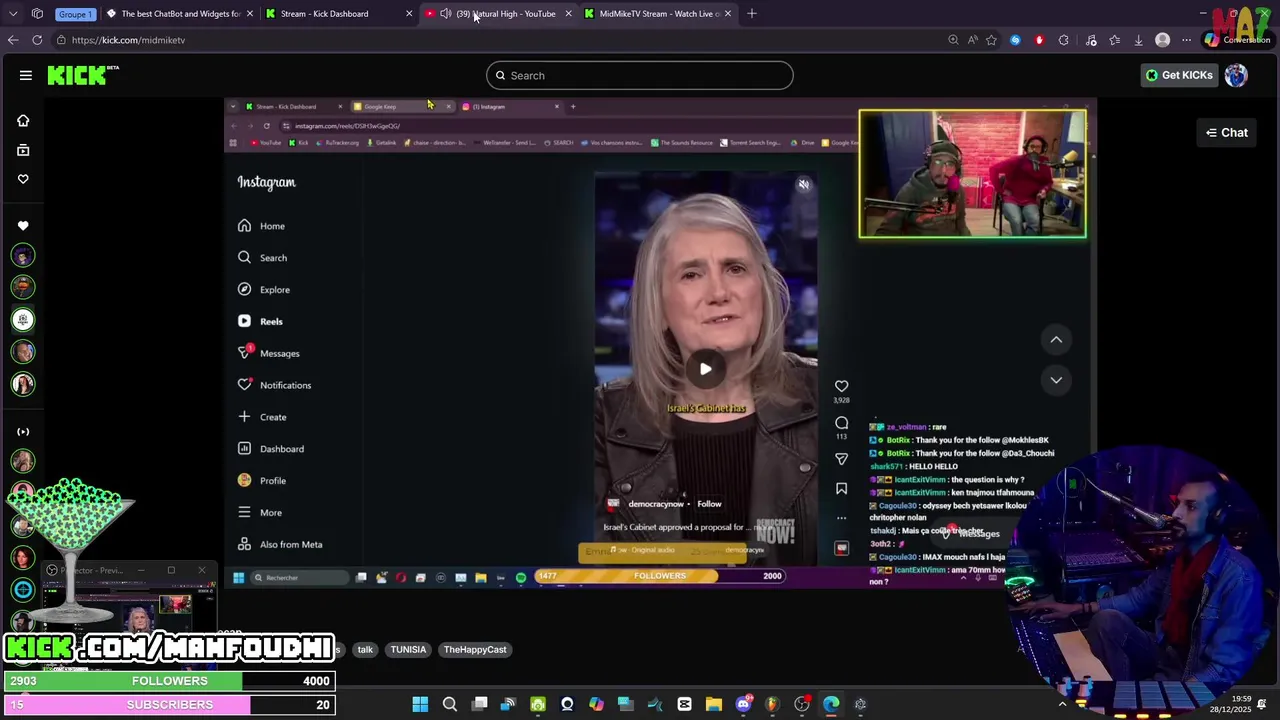Open Recommended channels icon in Kick sidebar
The image size is (1280, 720).
pos(23,432)
